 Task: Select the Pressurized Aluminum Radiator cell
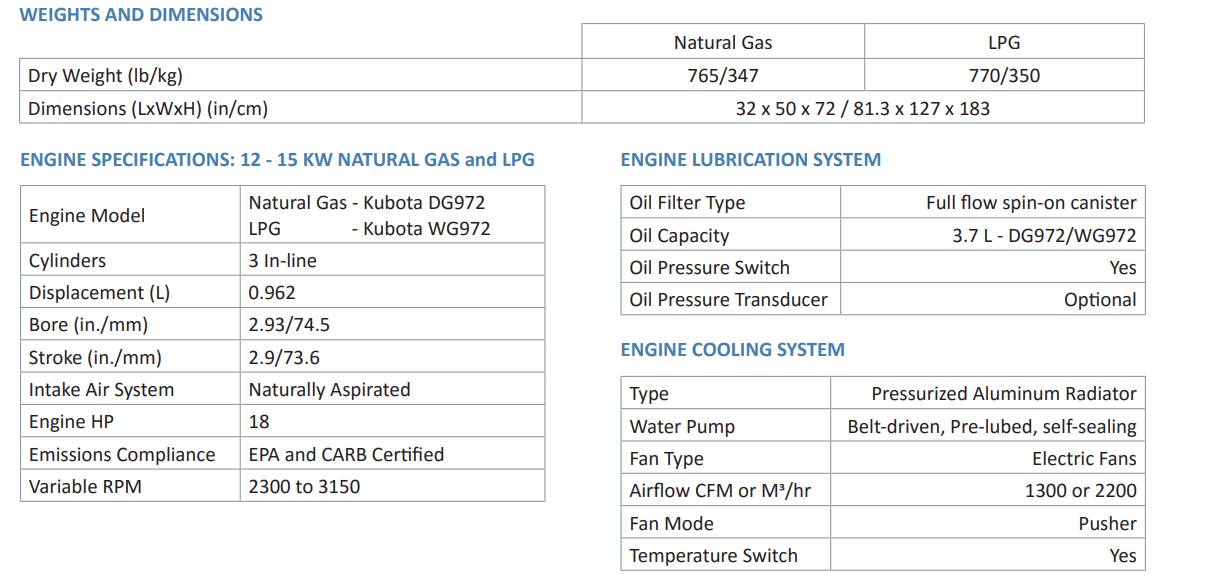1003,394
